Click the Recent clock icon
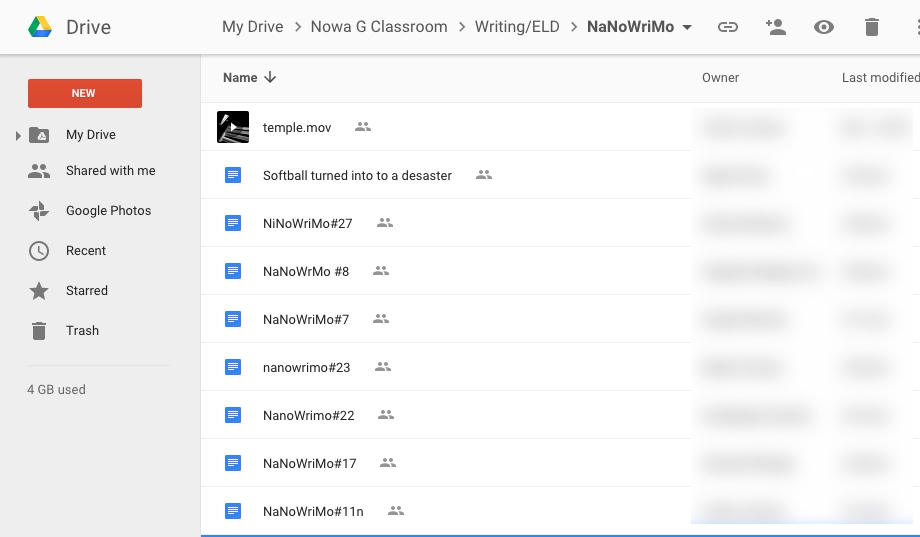This screenshot has height=537, width=920. tap(39, 251)
